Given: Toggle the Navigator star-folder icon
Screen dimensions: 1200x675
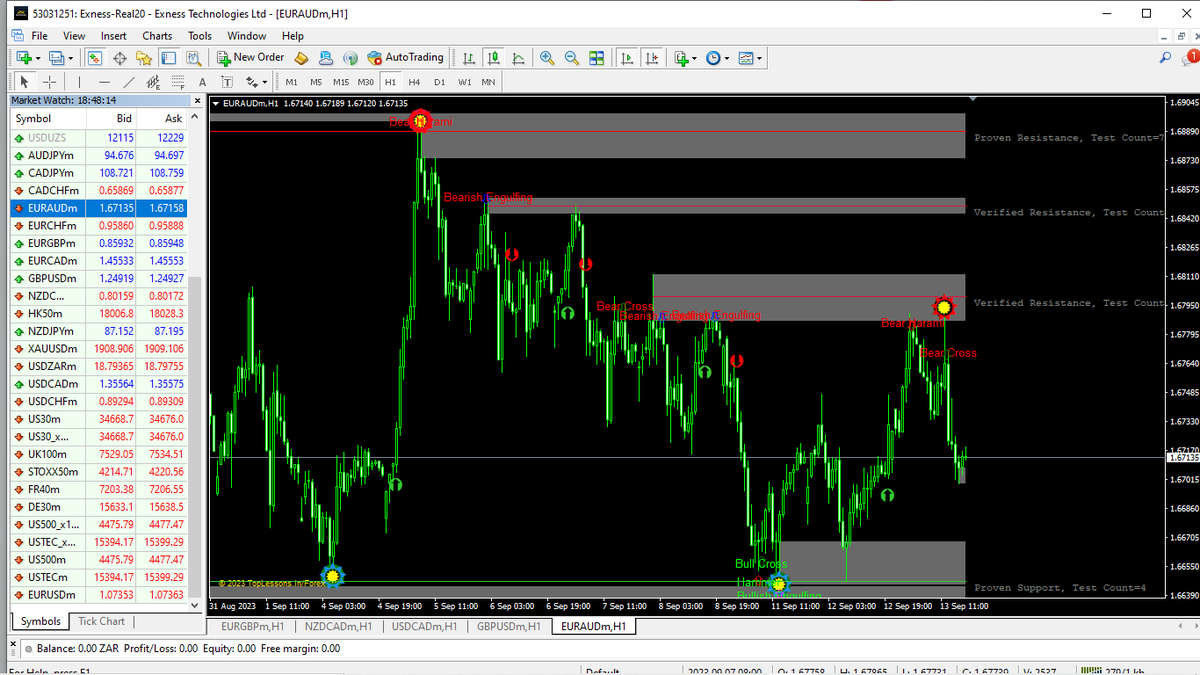Looking at the screenshot, I should [x=144, y=58].
